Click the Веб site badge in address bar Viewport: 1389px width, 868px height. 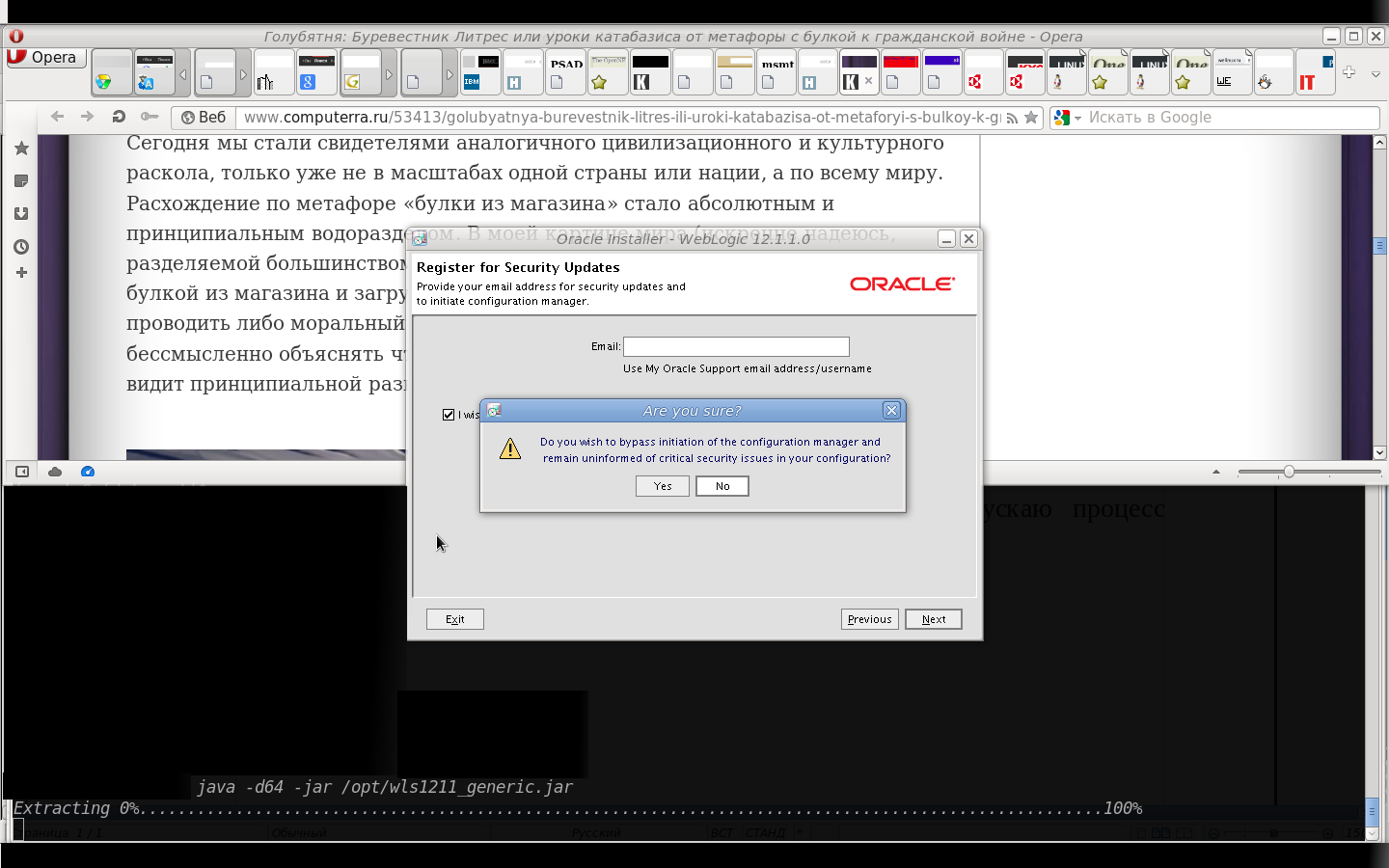click(x=204, y=118)
